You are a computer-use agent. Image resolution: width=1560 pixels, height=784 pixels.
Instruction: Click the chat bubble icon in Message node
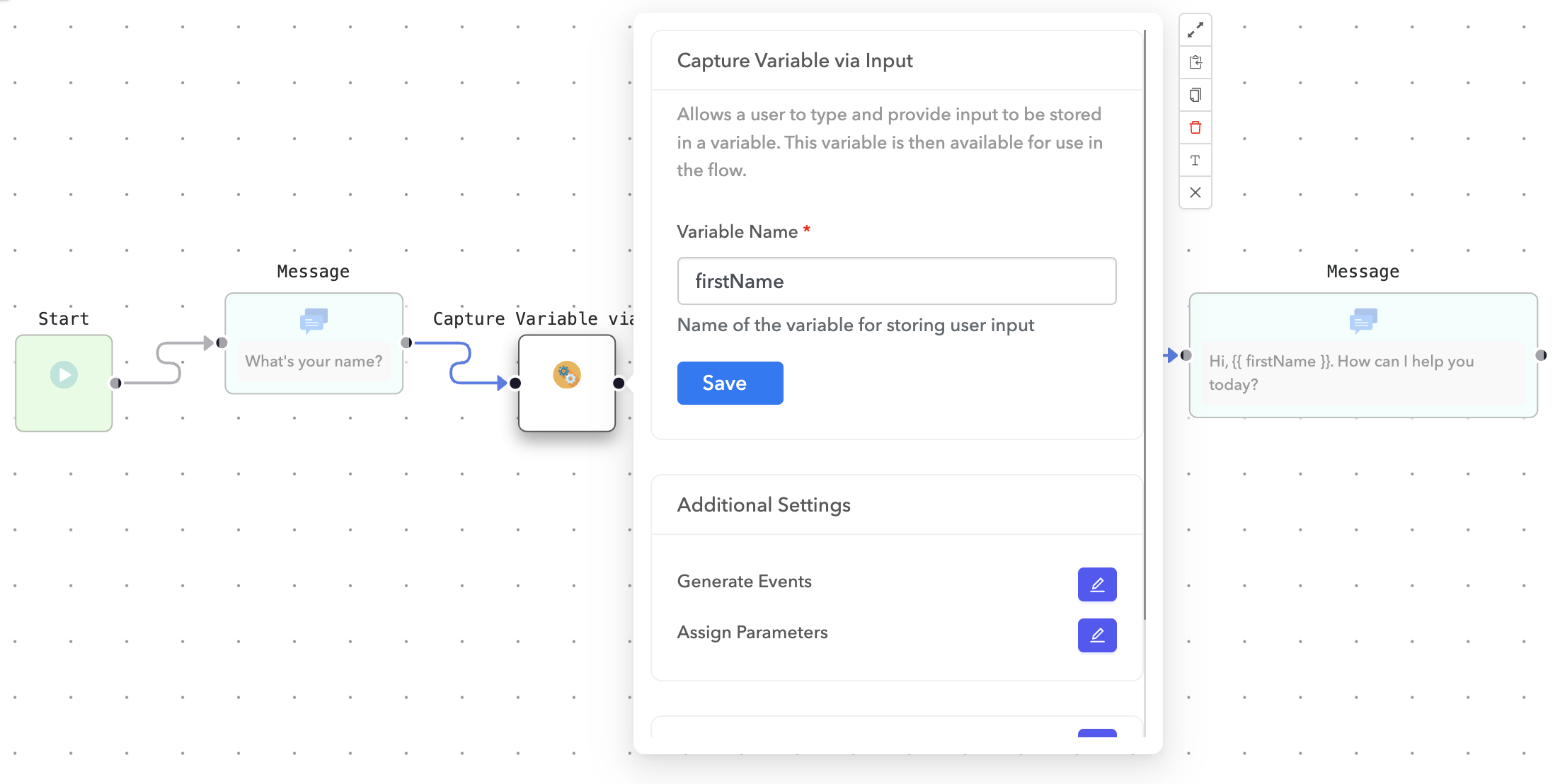(x=314, y=320)
